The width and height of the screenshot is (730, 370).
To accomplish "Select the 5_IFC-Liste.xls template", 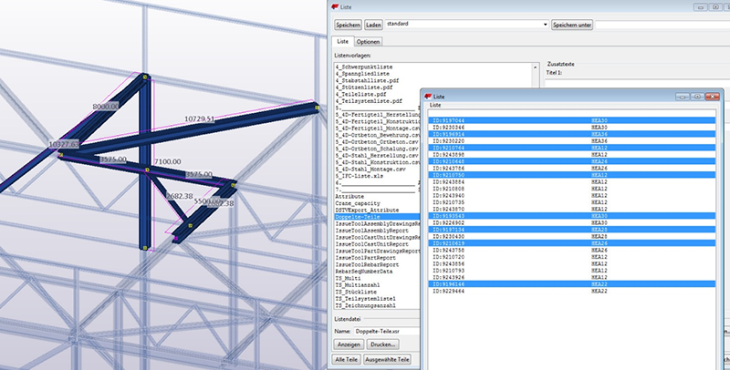I will (x=359, y=176).
